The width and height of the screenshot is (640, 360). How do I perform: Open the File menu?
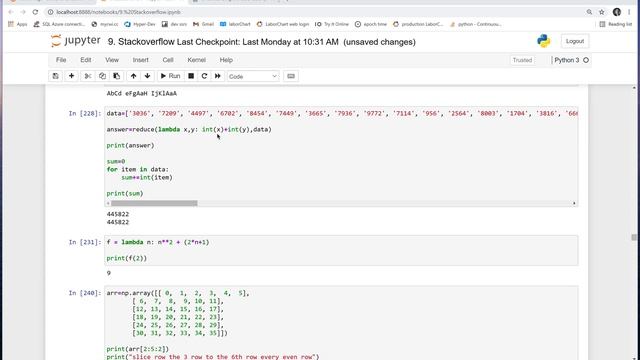point(61,60)
